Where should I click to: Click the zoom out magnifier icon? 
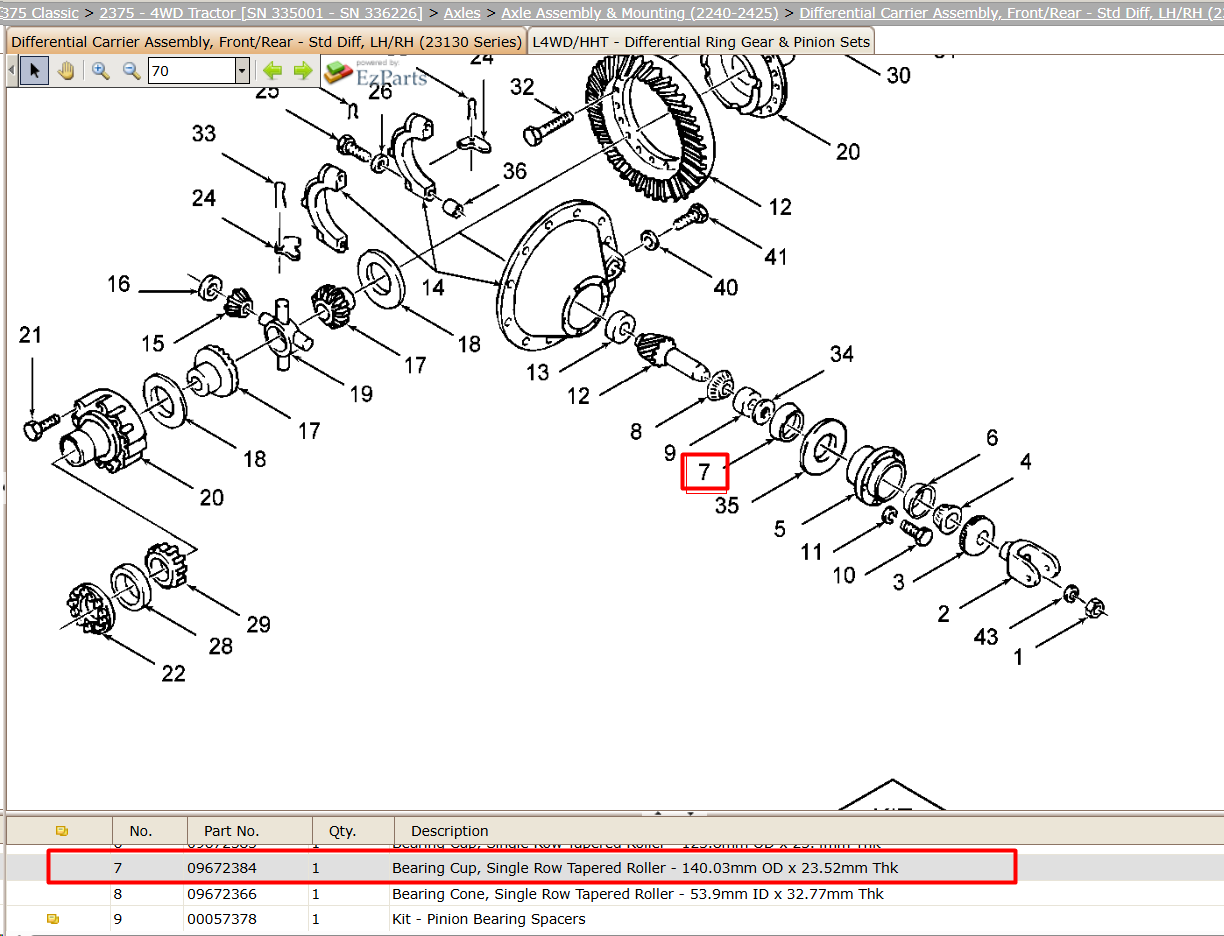pyautogui.click(x=131, y=71)
